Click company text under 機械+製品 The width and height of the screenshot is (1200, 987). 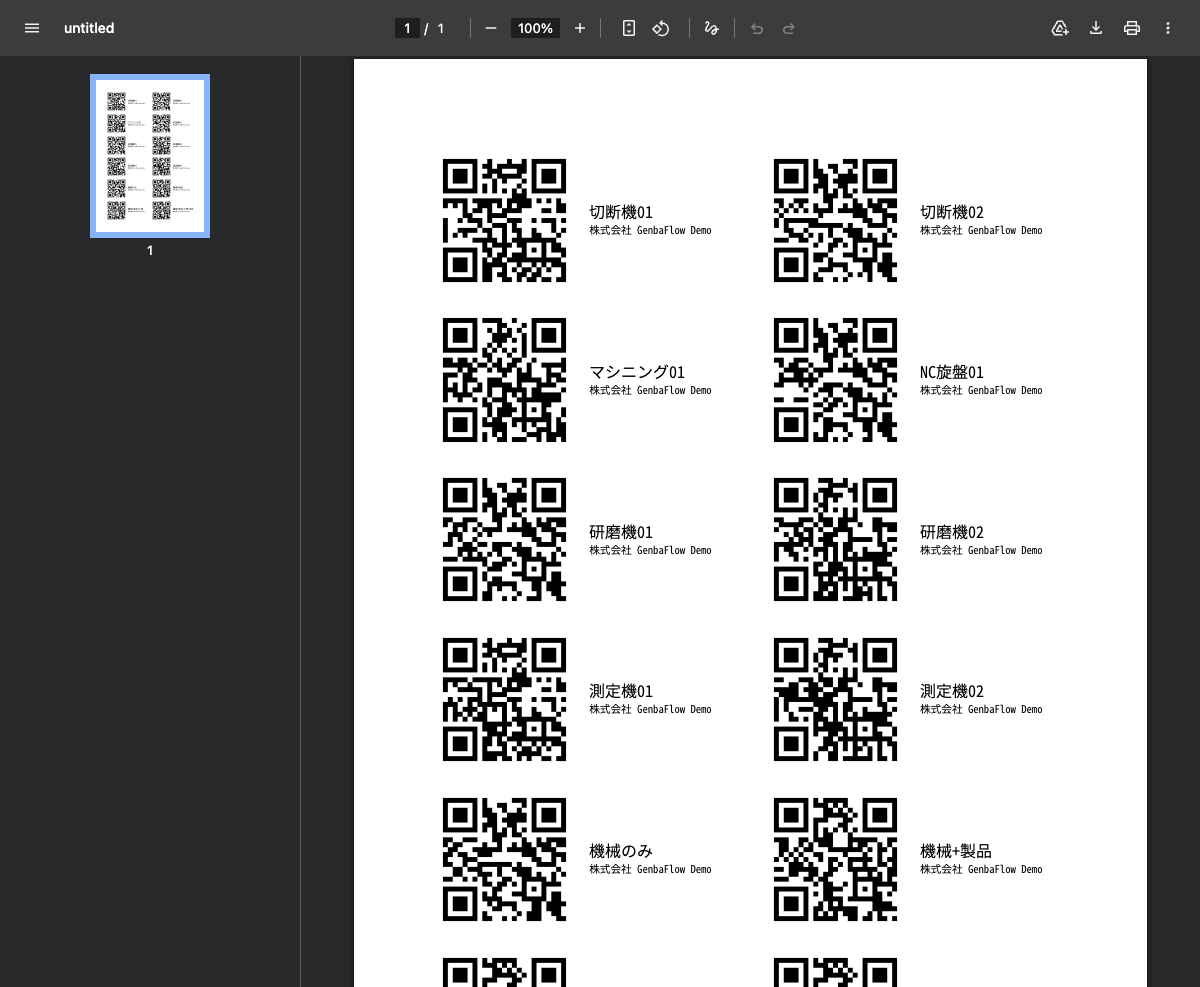(x=981, y=869)
